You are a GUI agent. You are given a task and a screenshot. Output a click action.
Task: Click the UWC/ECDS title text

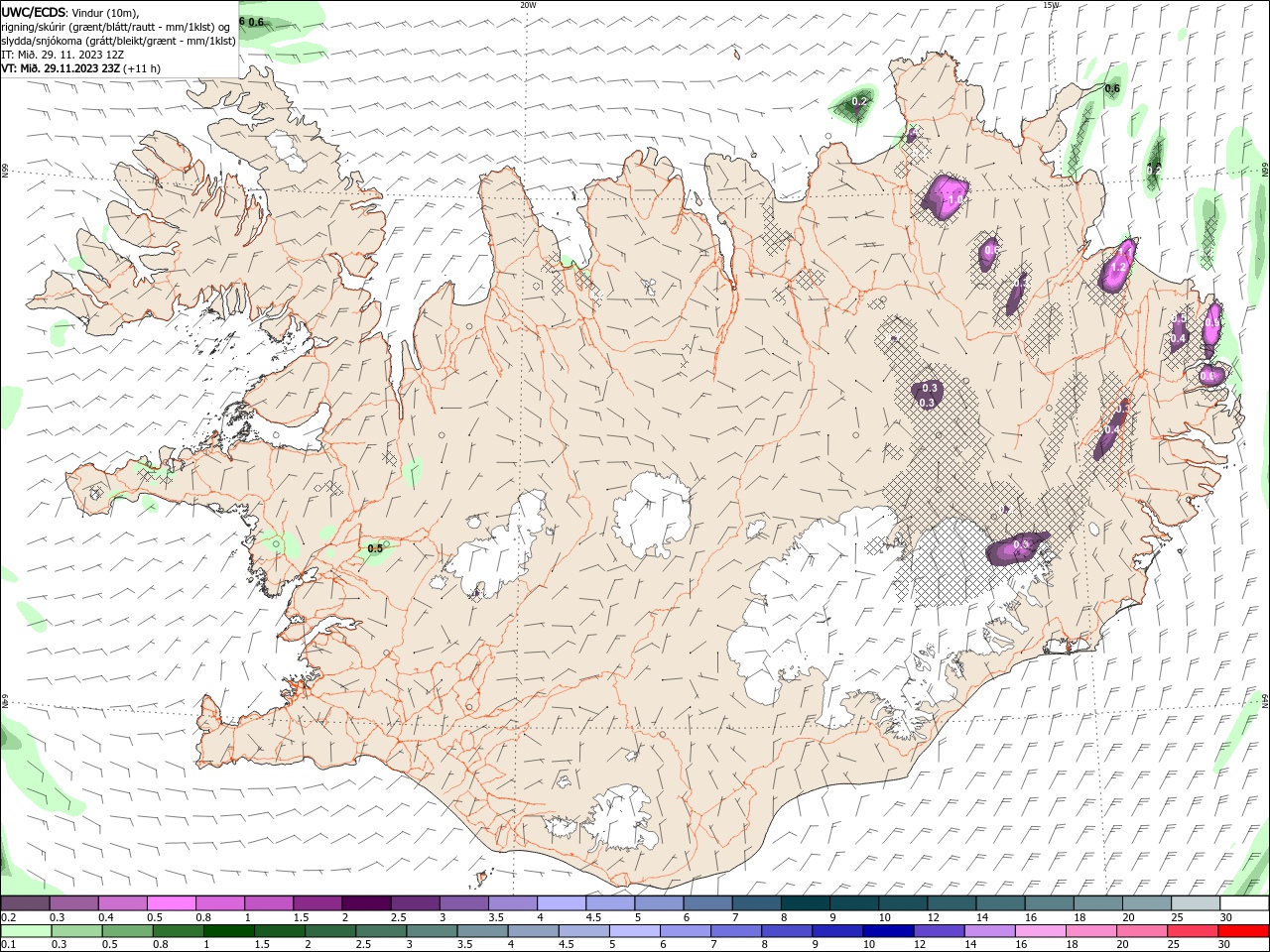(x=34, y=12)
